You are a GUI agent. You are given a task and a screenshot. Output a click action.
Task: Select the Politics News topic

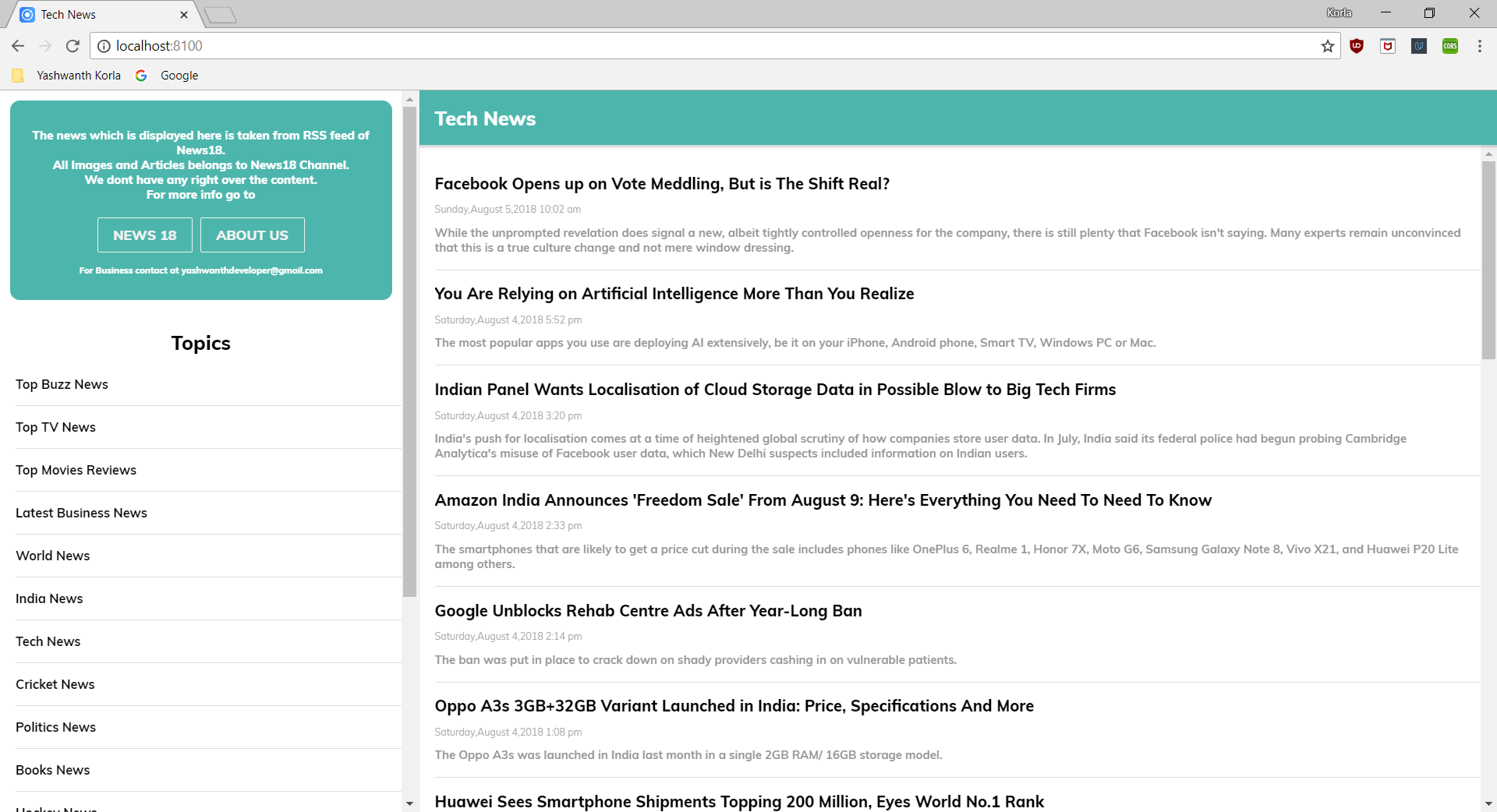tap(208, 728)
